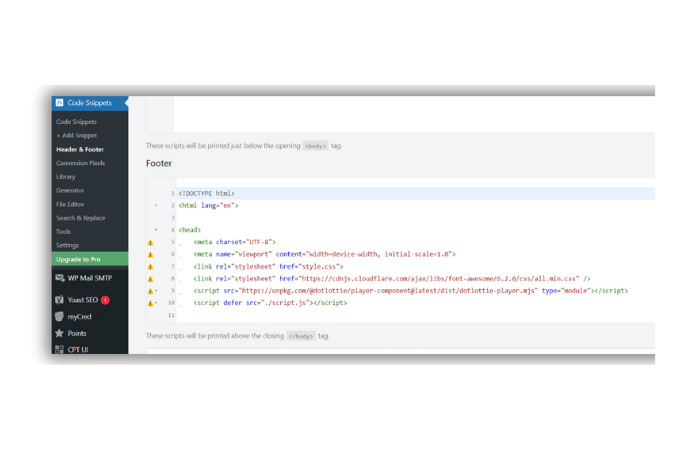Click the meta viewport code line
The width and height of the screenshot is (700, 450).
325,254
